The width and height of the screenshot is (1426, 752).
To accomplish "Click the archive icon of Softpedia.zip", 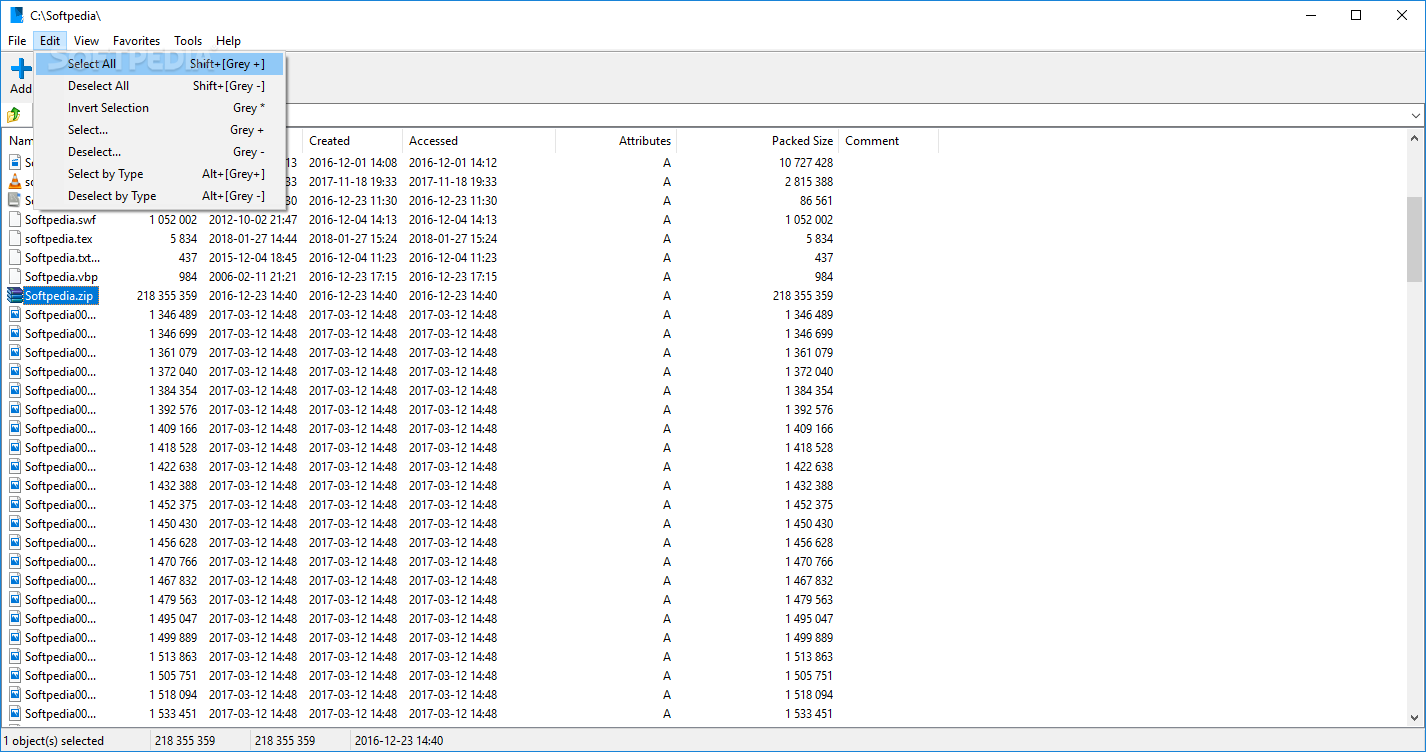I will pyautogui.click(x=15, y=295).
